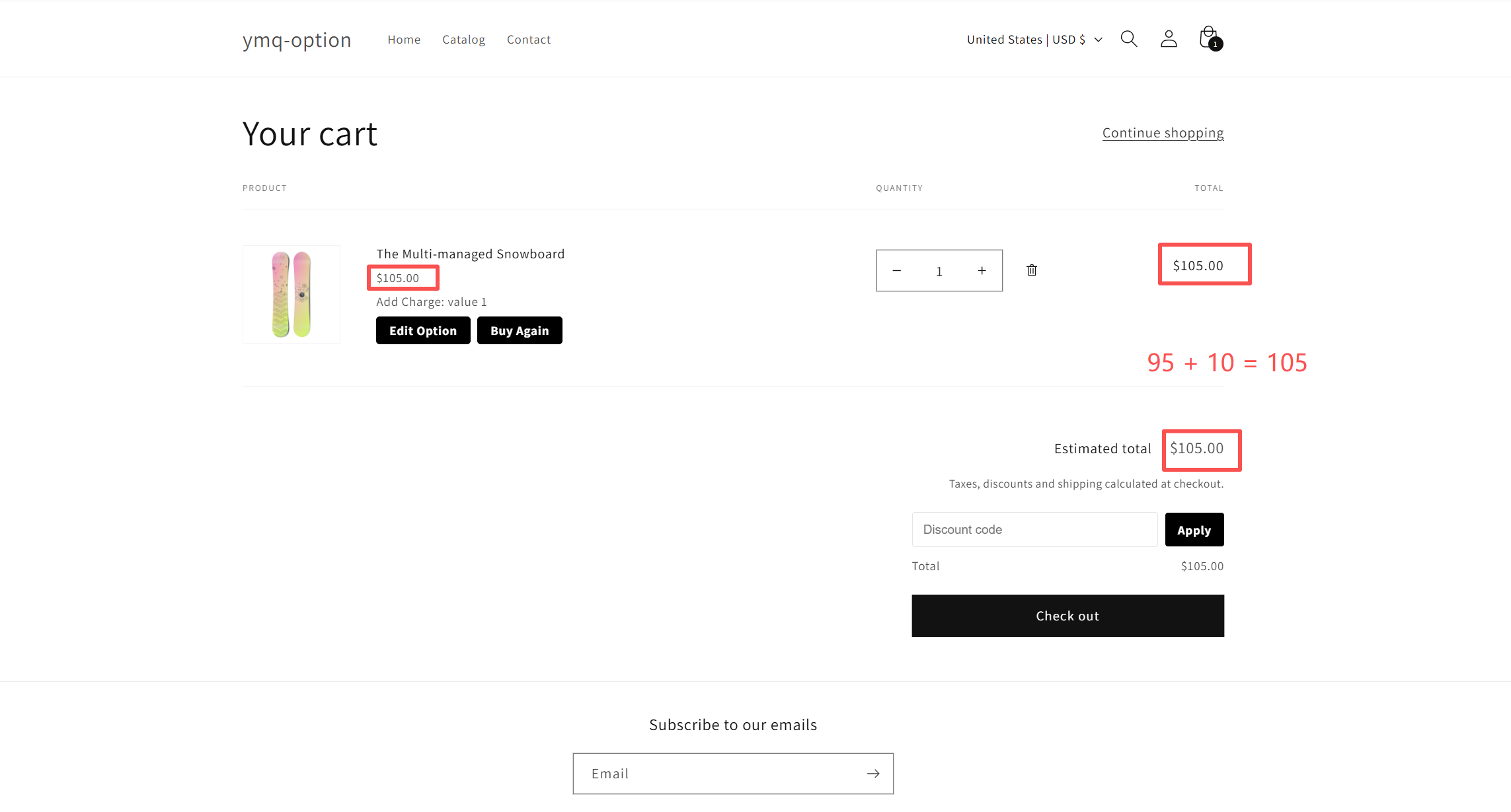This screenshot has height=812, width=1511.
Task: Submit email with arrow icon
Action: [872, 774]
